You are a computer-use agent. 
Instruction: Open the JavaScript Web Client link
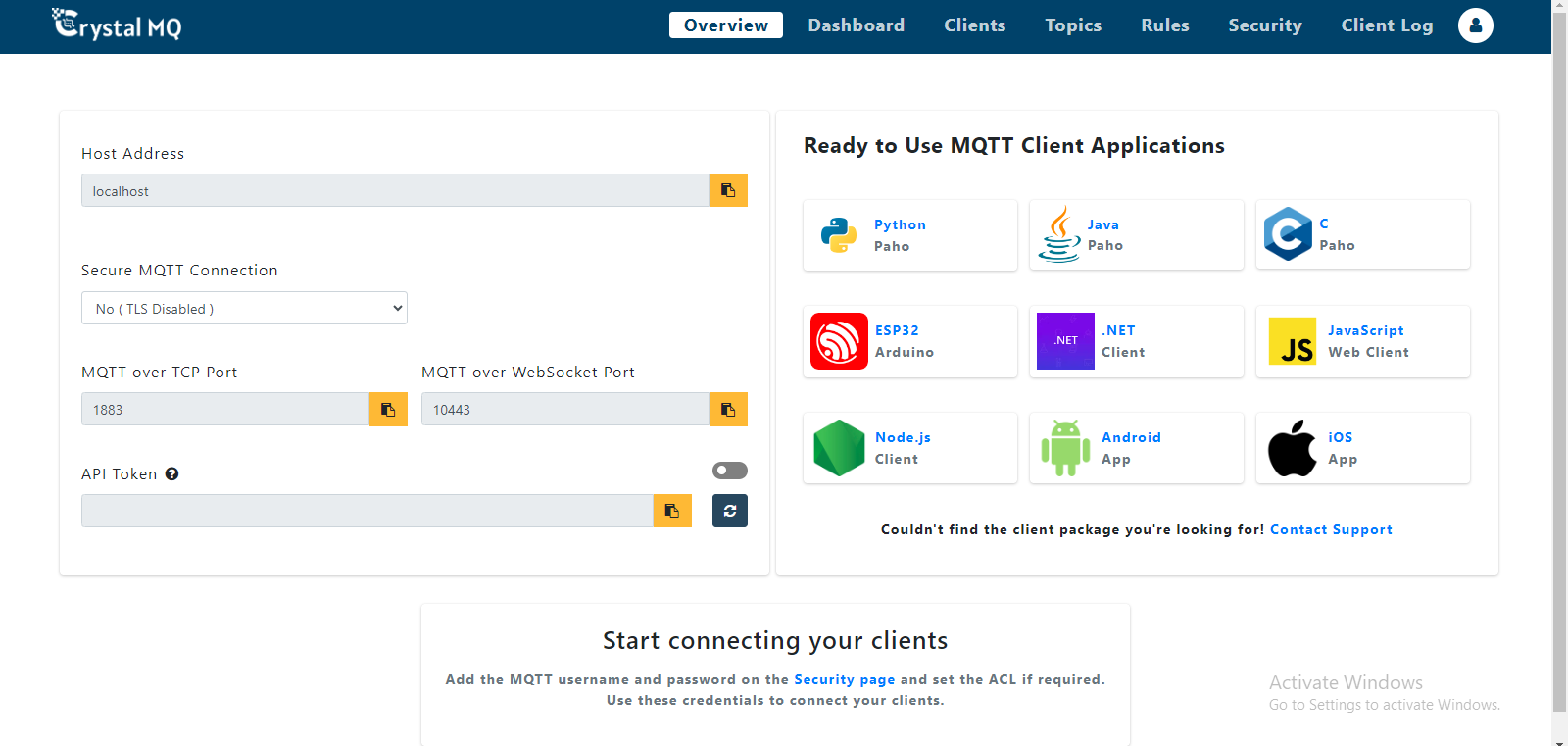(x=1366, y=330)
